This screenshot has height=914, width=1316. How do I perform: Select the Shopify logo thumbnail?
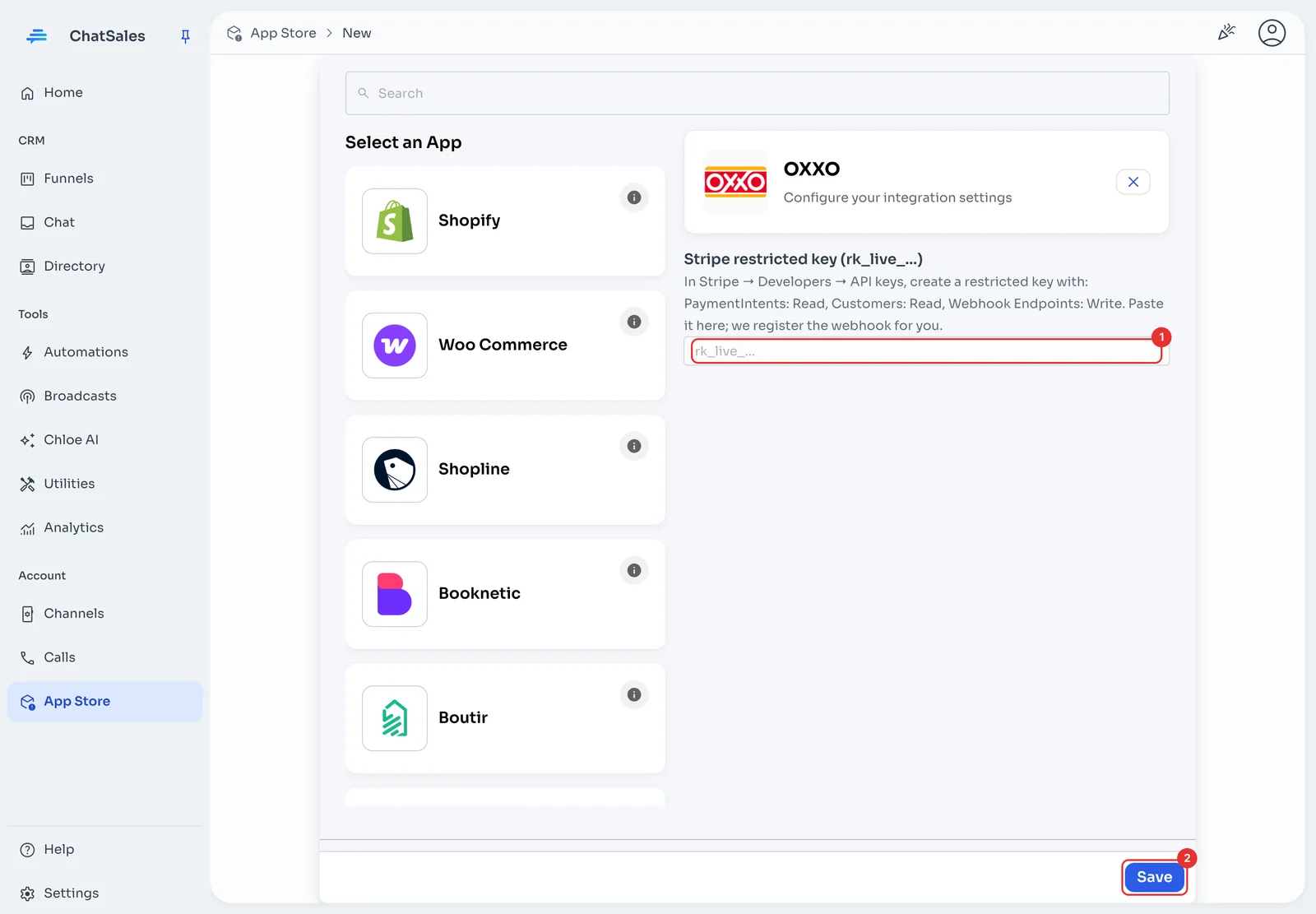click(x=395, y=221)
